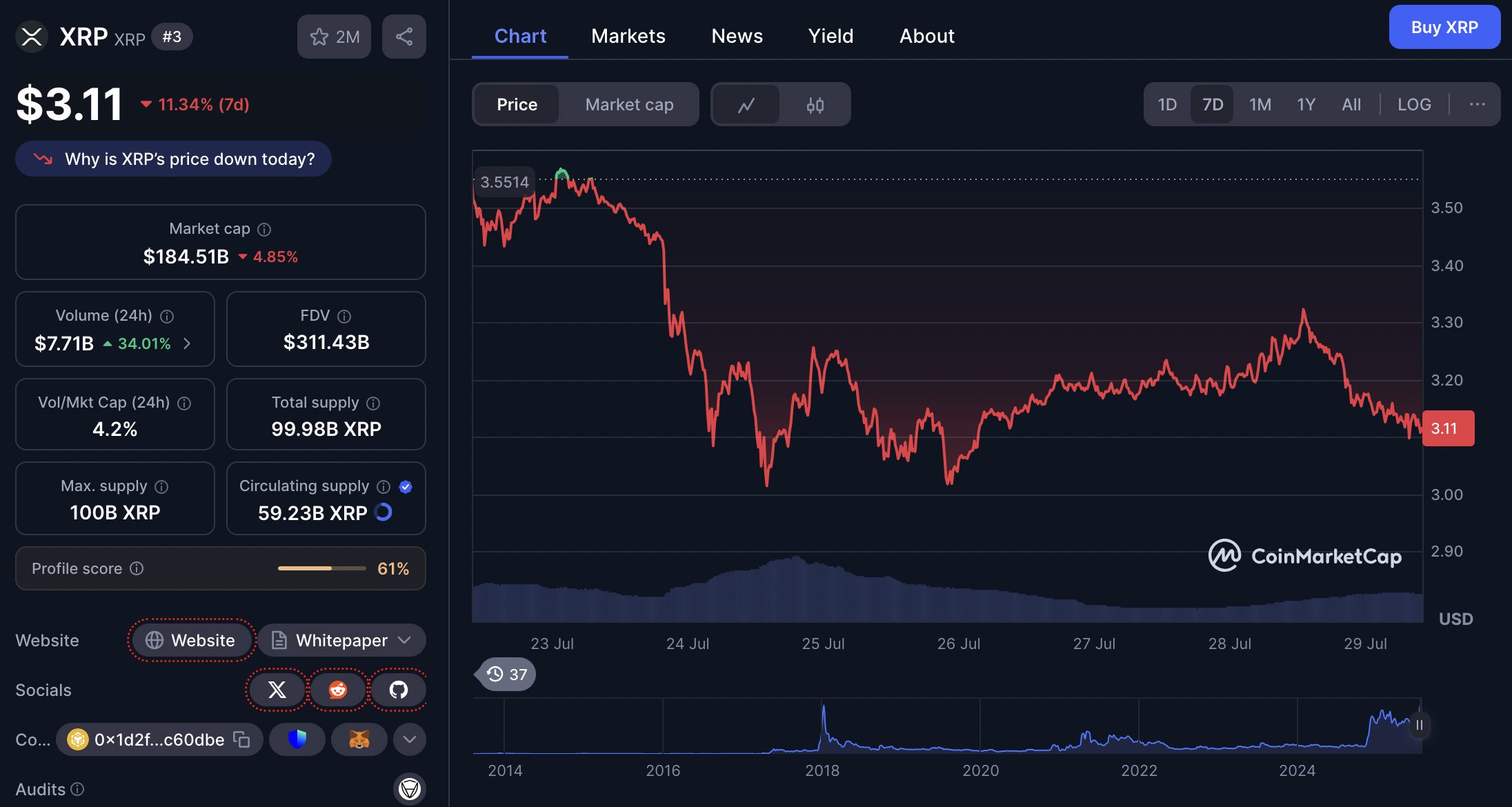Click the 2018 label on overview timeline
1512x807 pixels.
pos(822,770)
